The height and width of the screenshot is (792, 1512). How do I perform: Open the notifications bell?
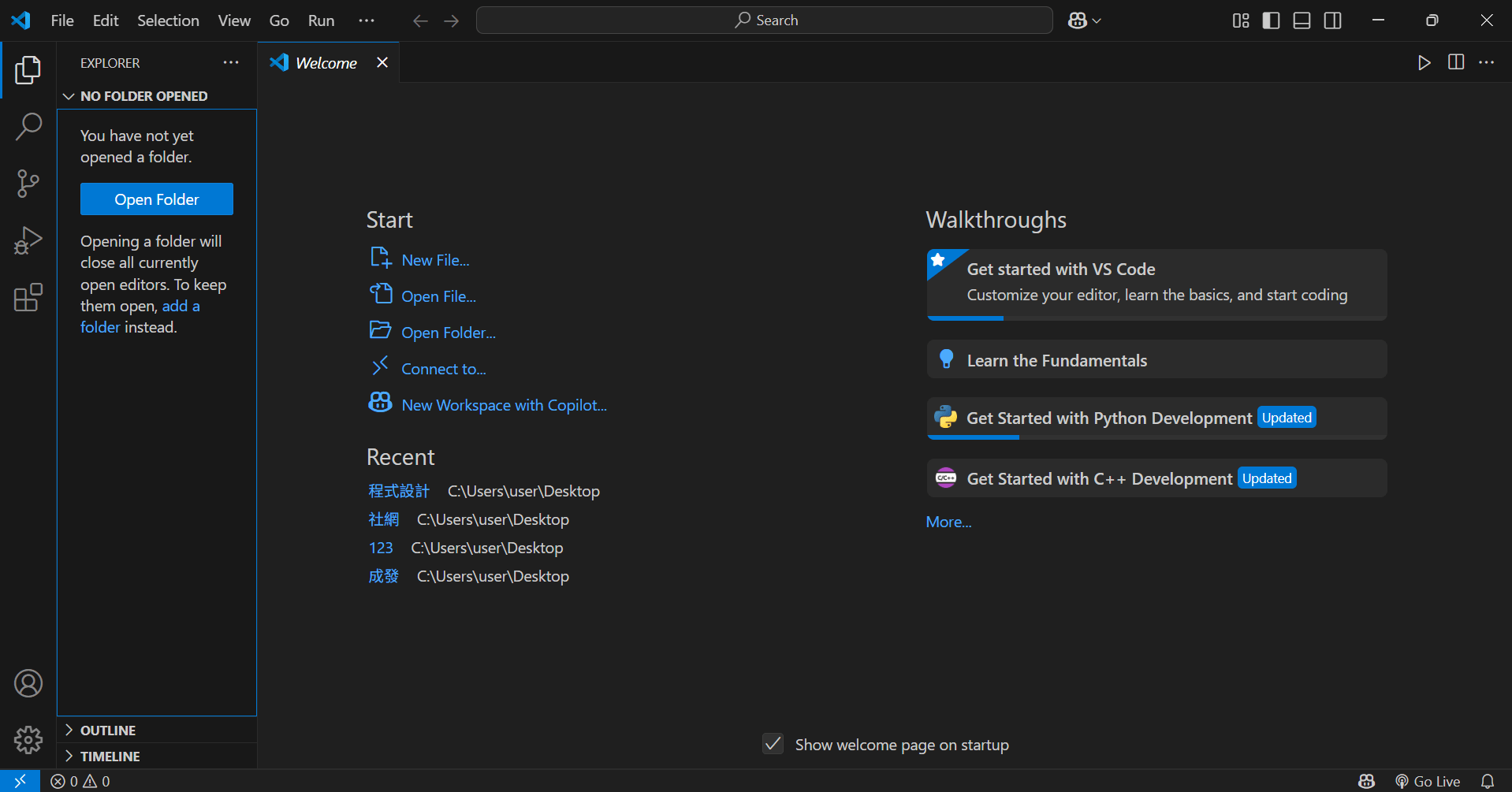click(1488, 781)
